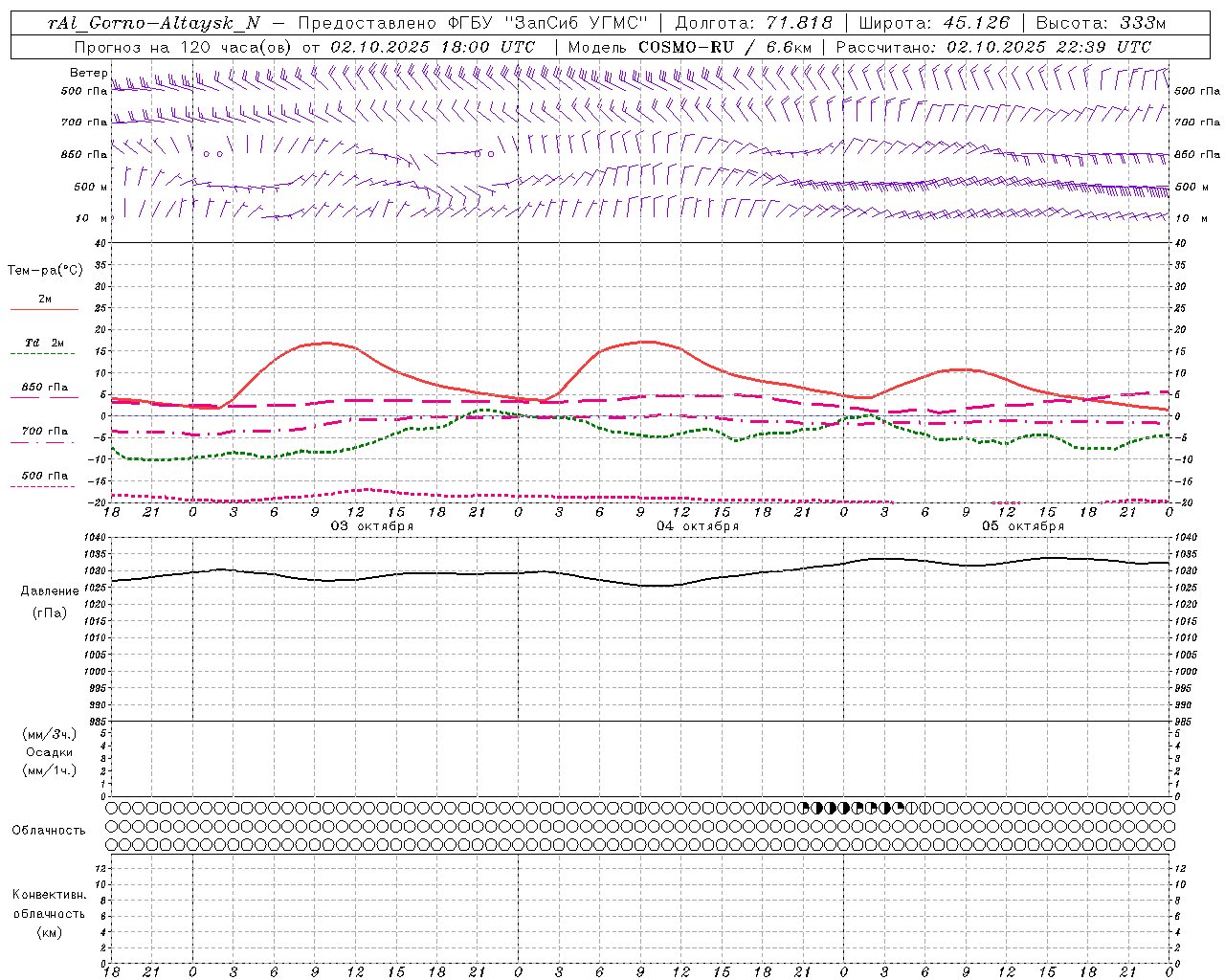Click the Конвективн. label

click(x=50, y=895)
